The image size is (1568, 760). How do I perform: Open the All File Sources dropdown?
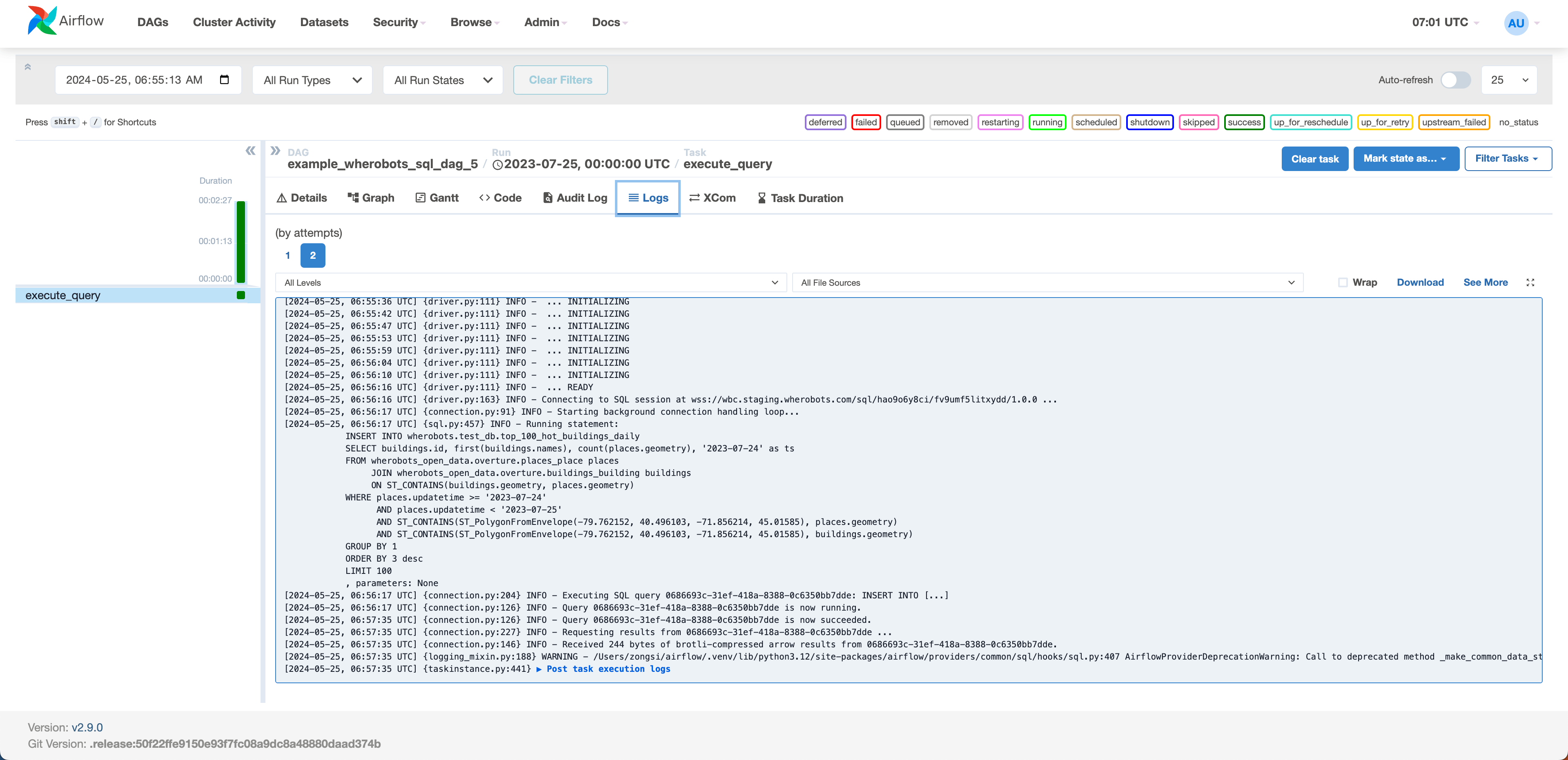click(1047, 282)
